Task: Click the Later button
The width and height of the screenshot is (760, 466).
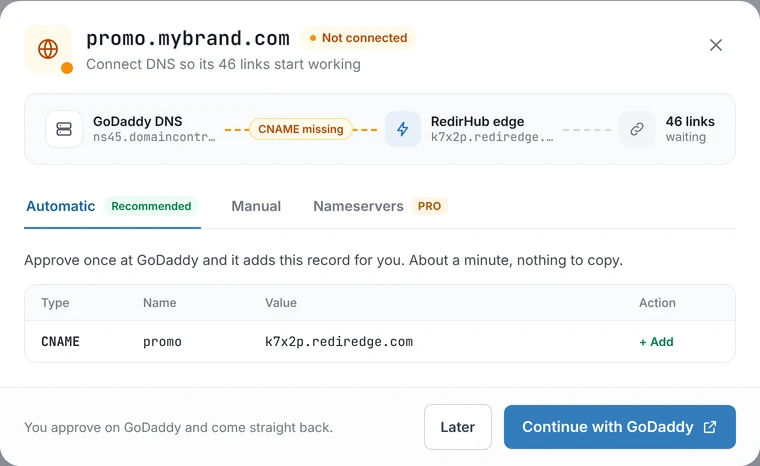Action: pyautogui.click(x=458, y=427)
